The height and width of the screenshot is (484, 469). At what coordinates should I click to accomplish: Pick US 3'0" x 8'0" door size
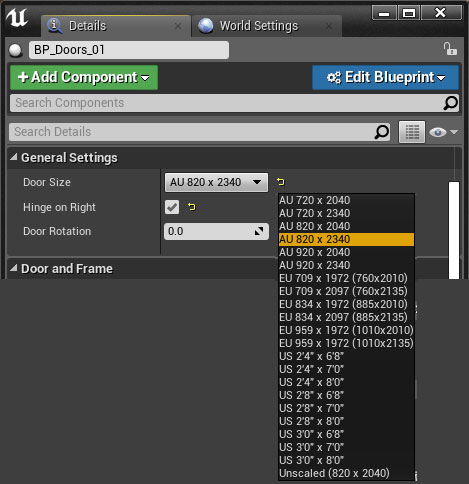[x=346, y=460]
